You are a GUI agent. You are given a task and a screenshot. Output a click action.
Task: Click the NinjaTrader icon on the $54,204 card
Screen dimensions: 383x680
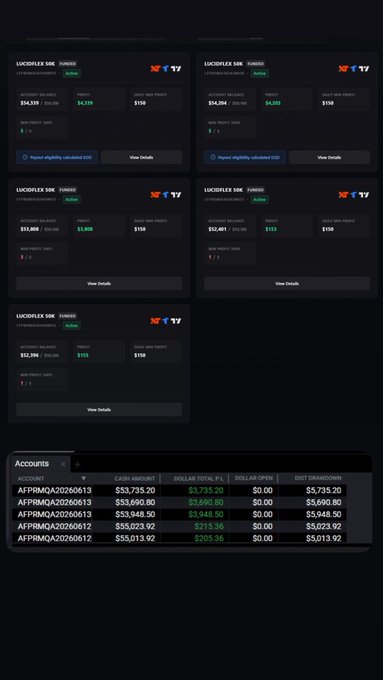pos(344,69)
